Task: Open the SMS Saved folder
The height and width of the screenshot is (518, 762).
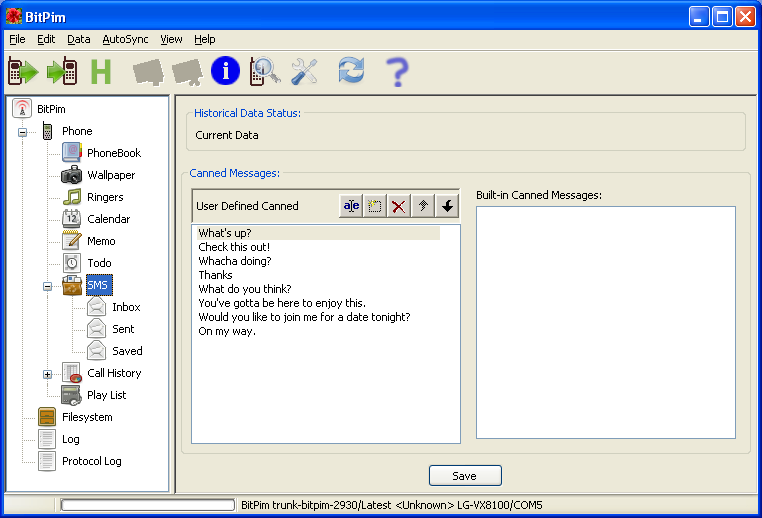Action: click(127, 351)
